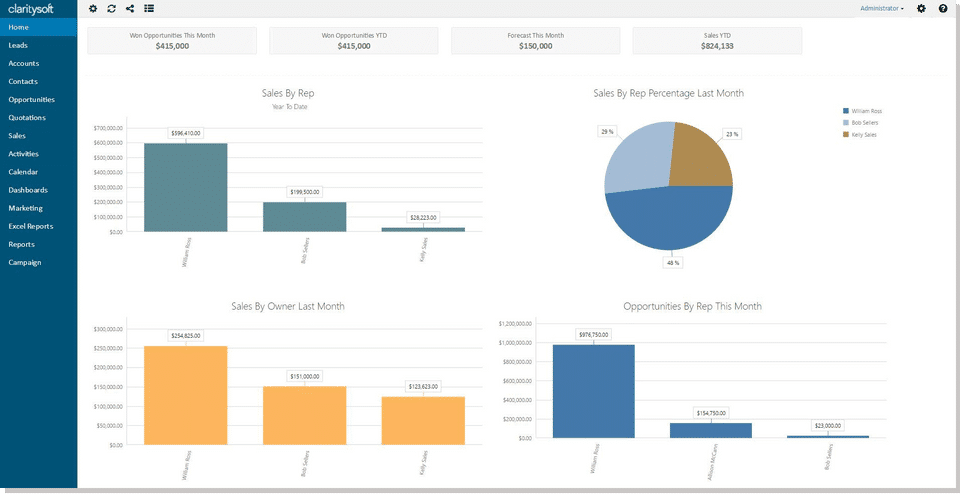Click the $254,825.00 orange bar

186,395
